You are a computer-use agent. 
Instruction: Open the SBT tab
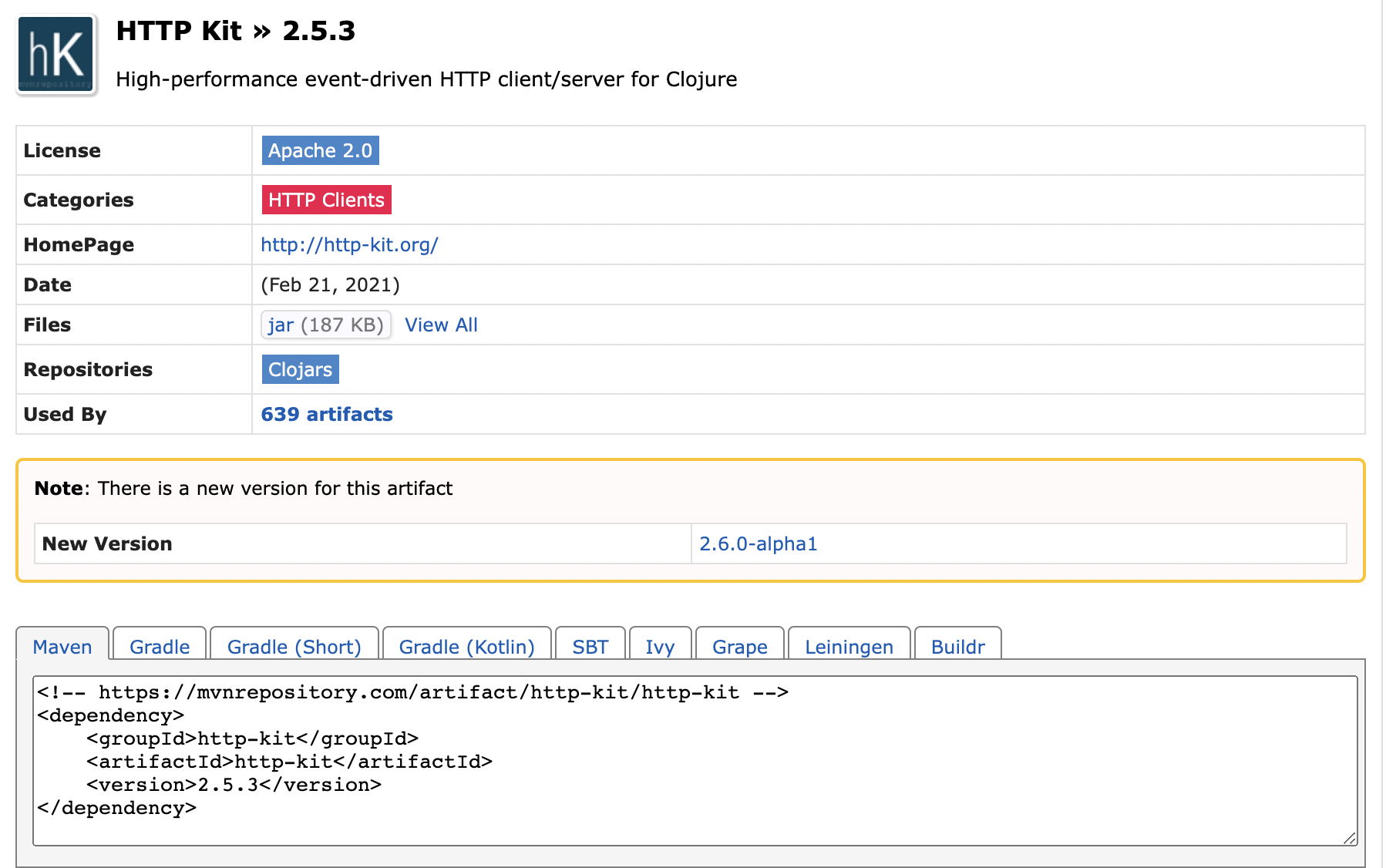pyautogui.click(x=590, y=646)
